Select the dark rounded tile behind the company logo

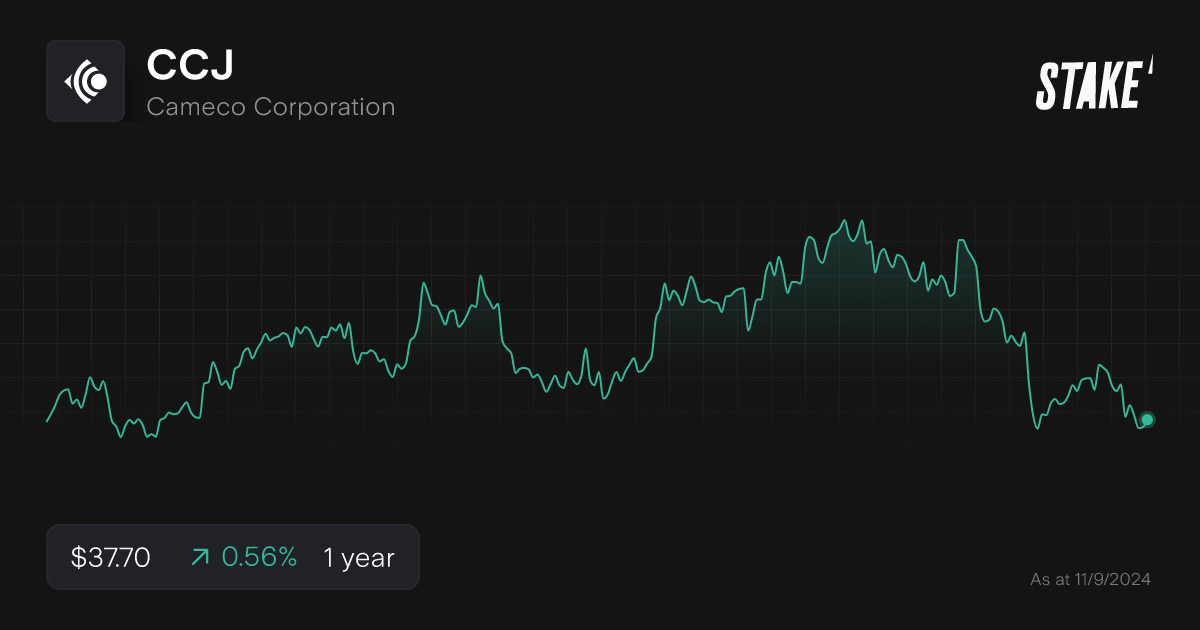point(85,81)
